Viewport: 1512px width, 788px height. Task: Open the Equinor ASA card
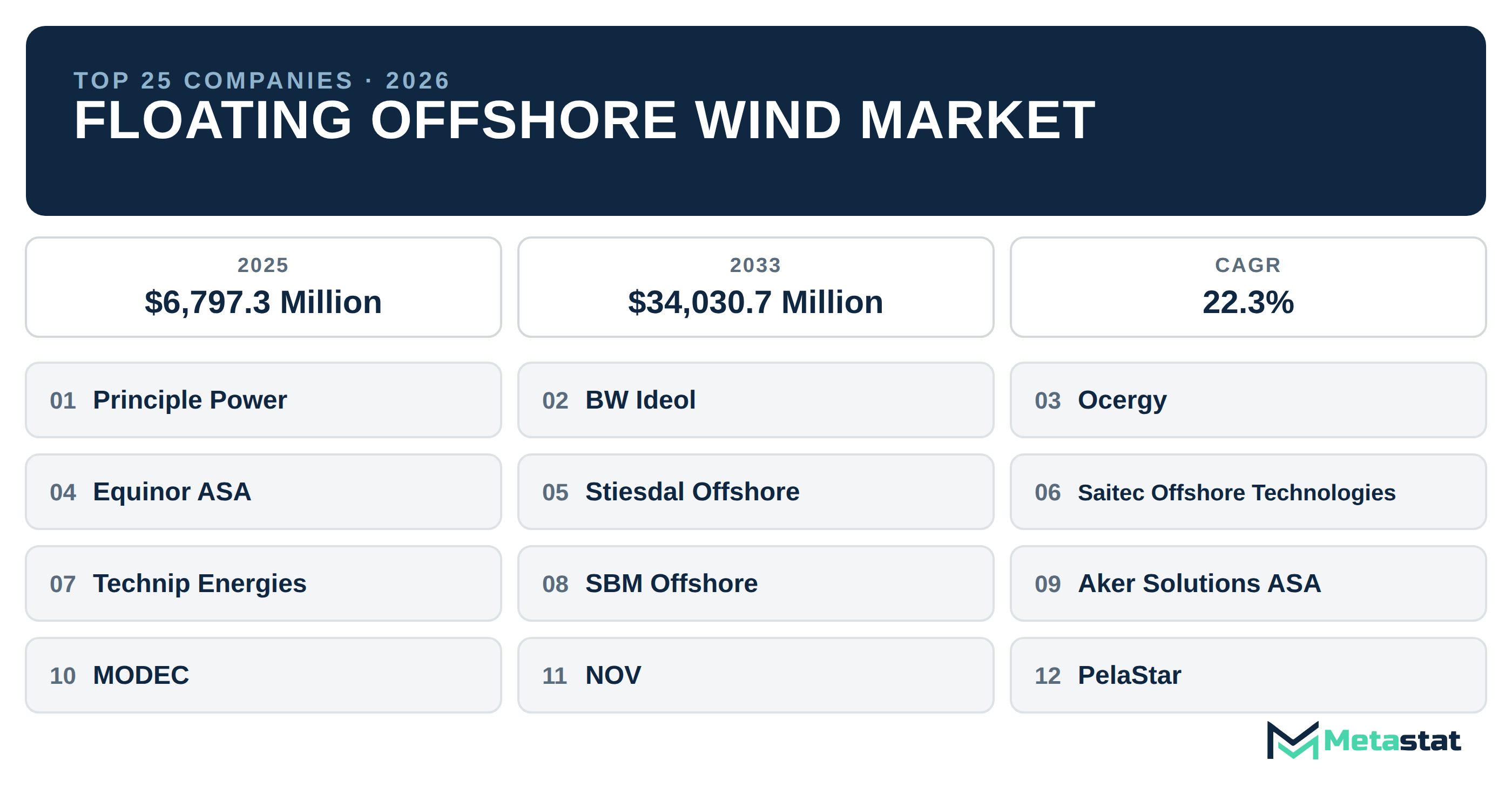[x=263, y=492]
